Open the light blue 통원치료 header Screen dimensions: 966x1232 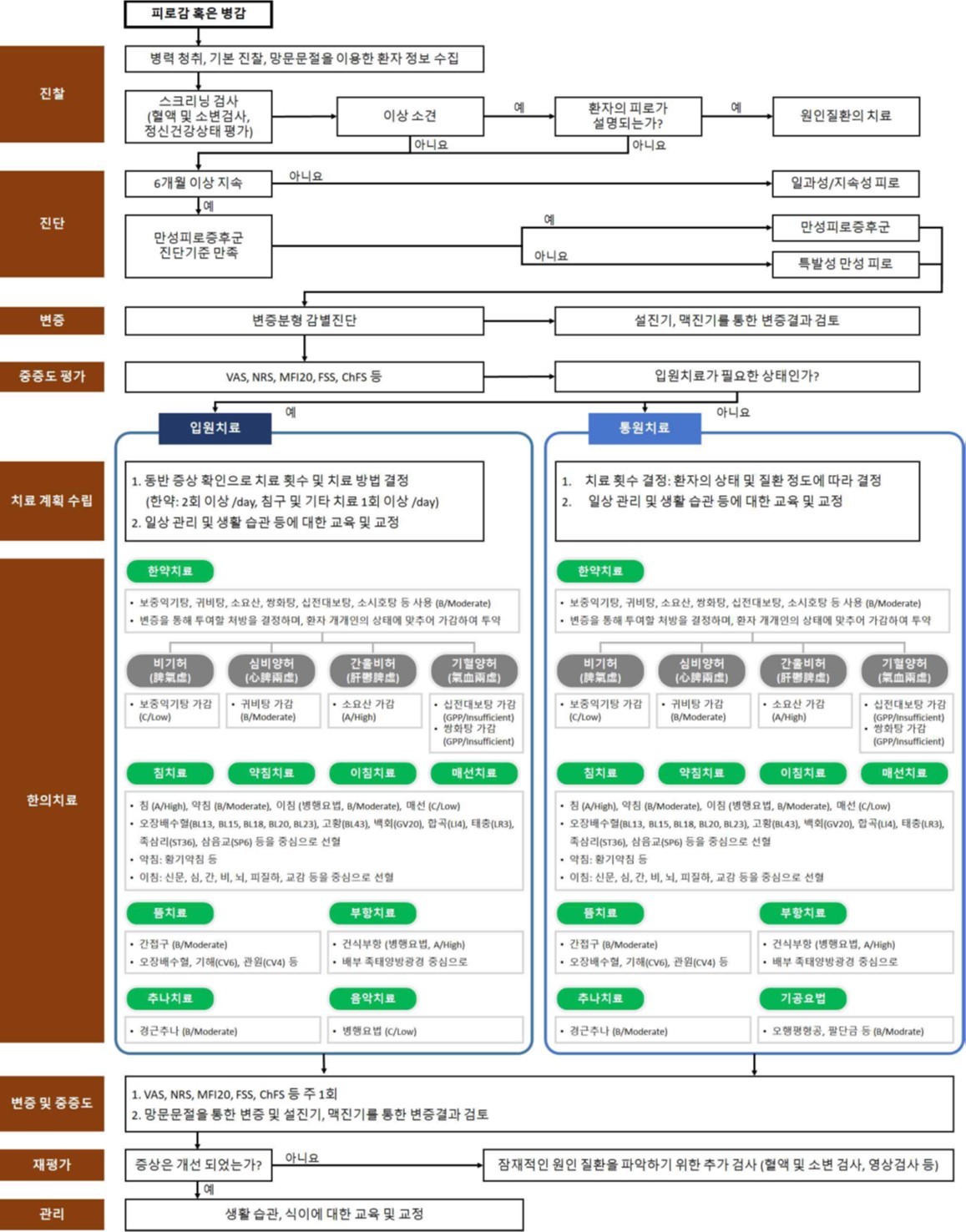(644, 427)
